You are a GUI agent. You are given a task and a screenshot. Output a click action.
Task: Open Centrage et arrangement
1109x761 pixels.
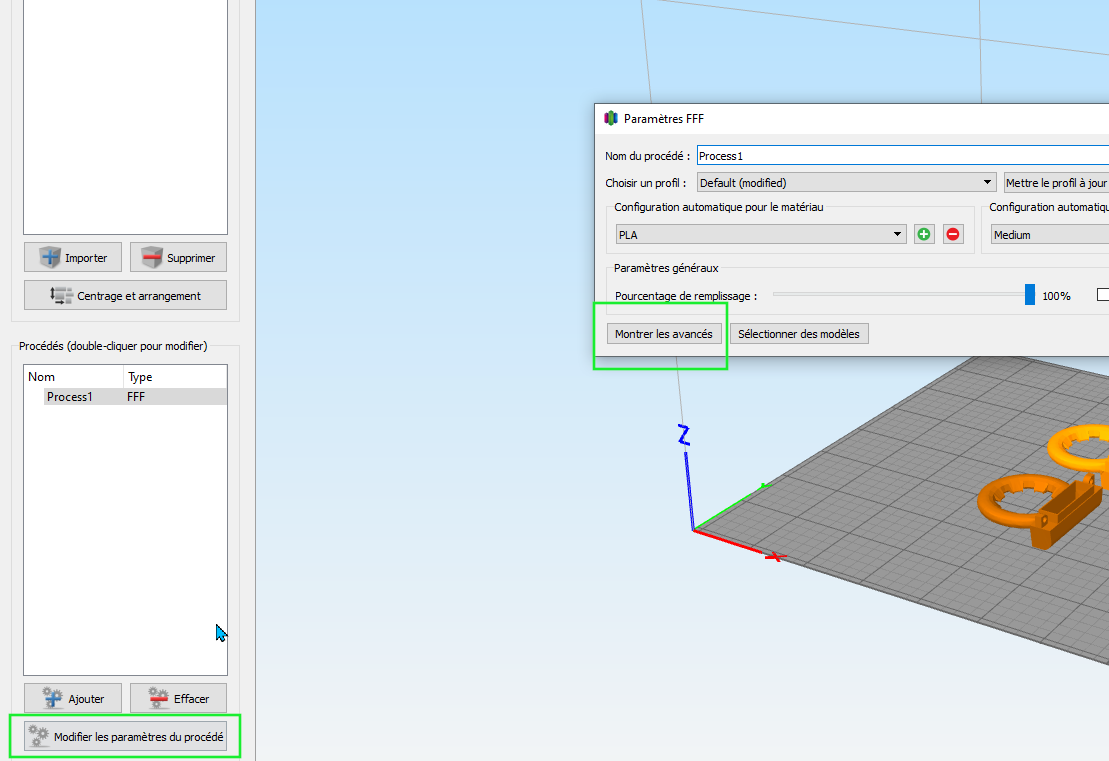point(125,296)
